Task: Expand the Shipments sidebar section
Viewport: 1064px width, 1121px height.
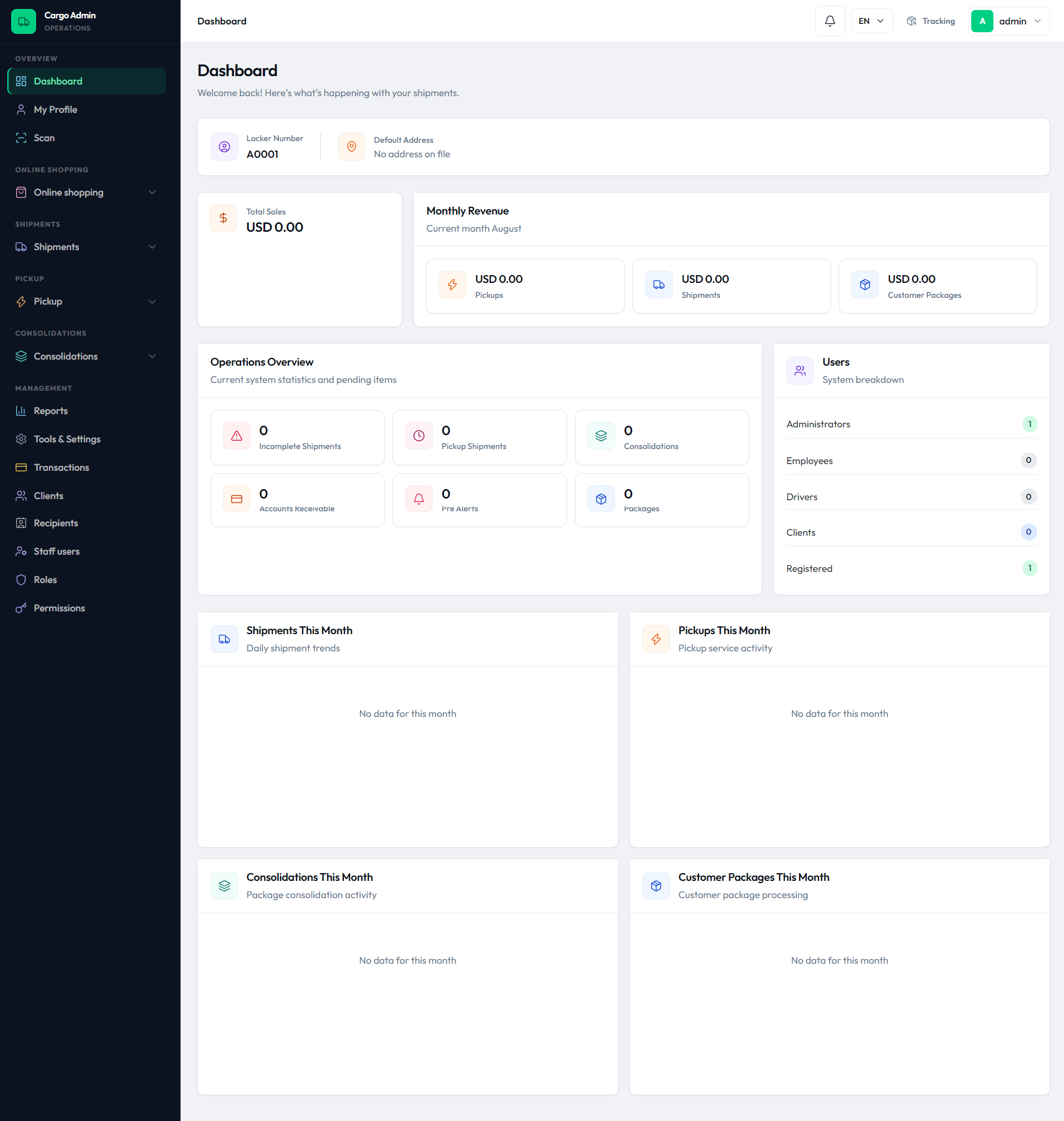Action: 87,247
